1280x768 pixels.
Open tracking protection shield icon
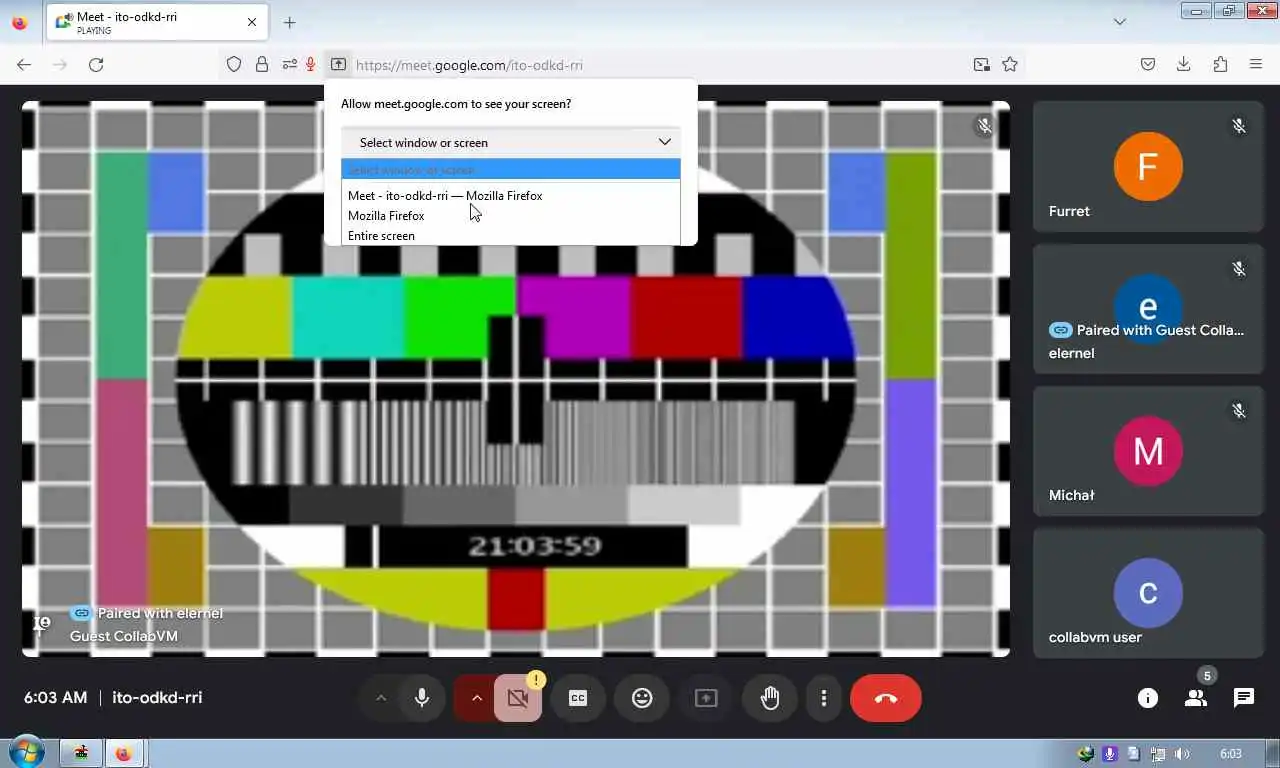tap(234, 64)
